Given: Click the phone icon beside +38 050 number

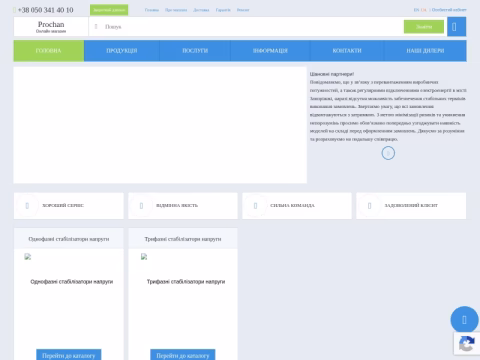Looking at the screenshot, I should coord(14,10).
